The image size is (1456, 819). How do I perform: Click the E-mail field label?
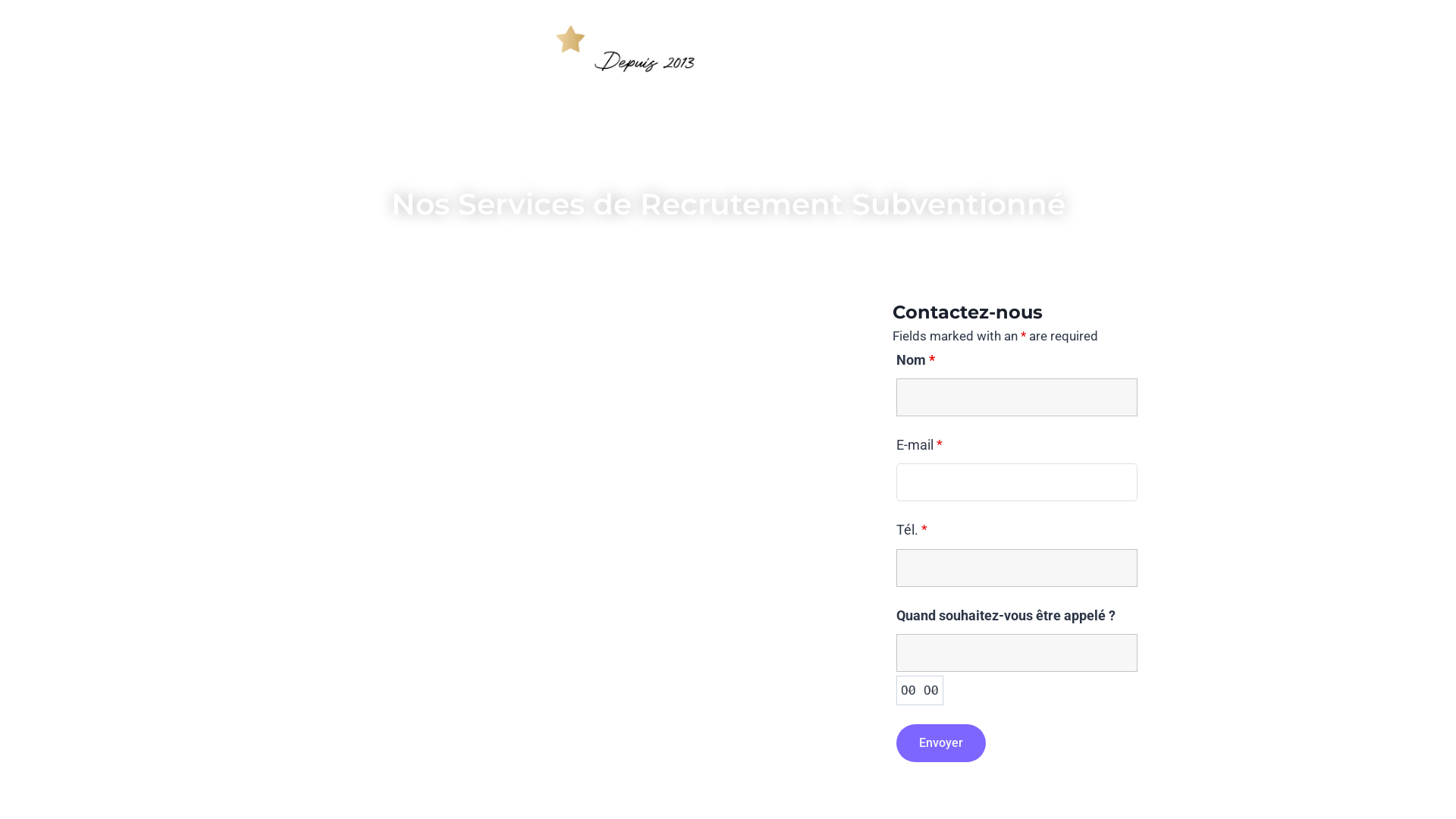coord(915,444)
